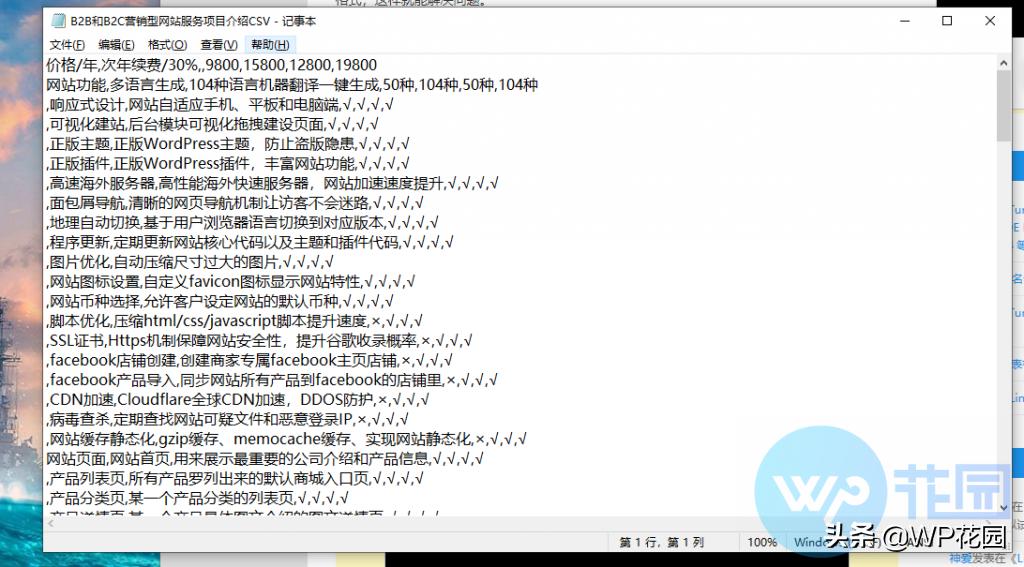Open the 查看(V) menu

pos(219,44)
